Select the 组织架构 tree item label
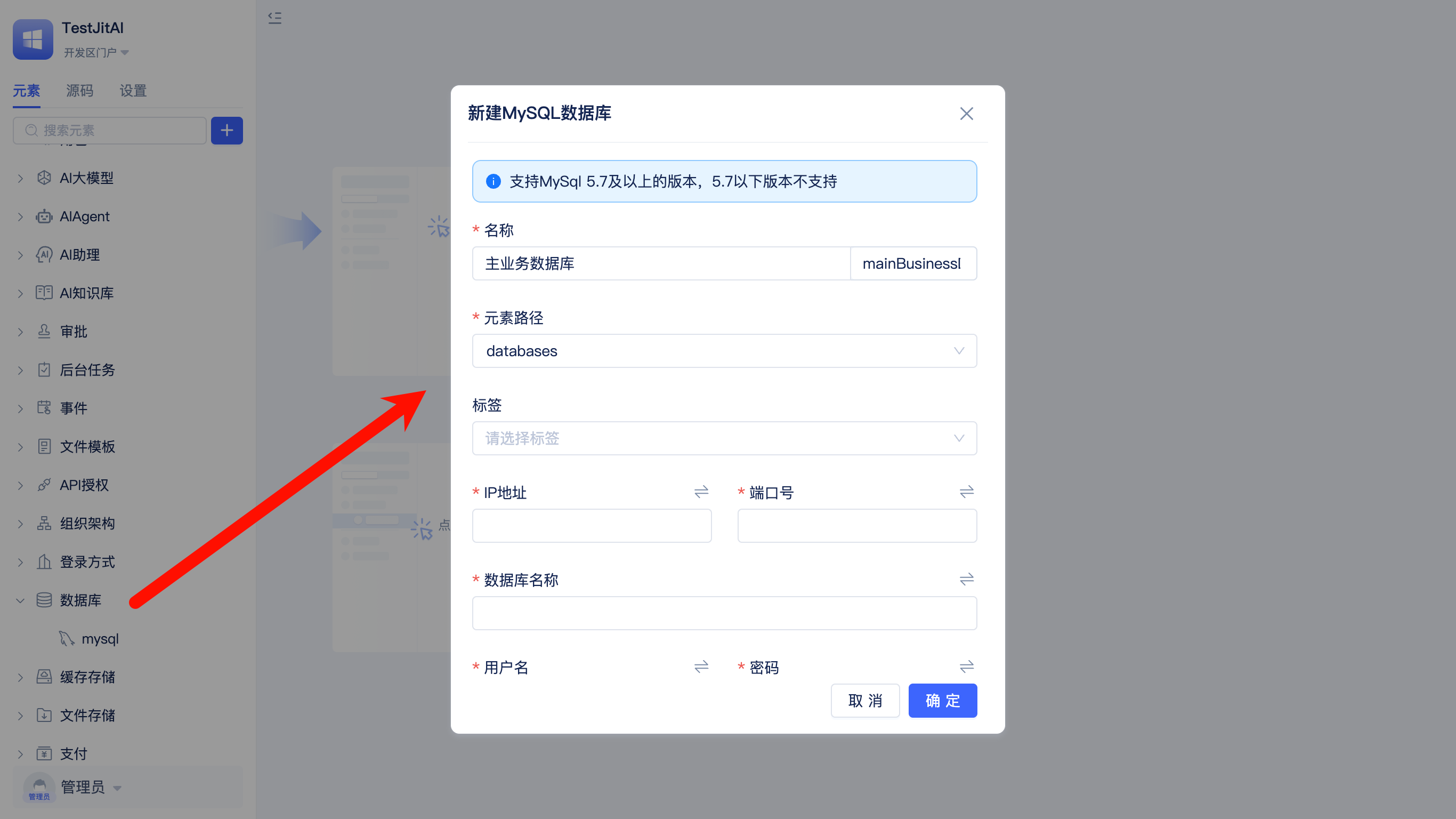Screen dimensions: 1456x819 click(87, 523)
